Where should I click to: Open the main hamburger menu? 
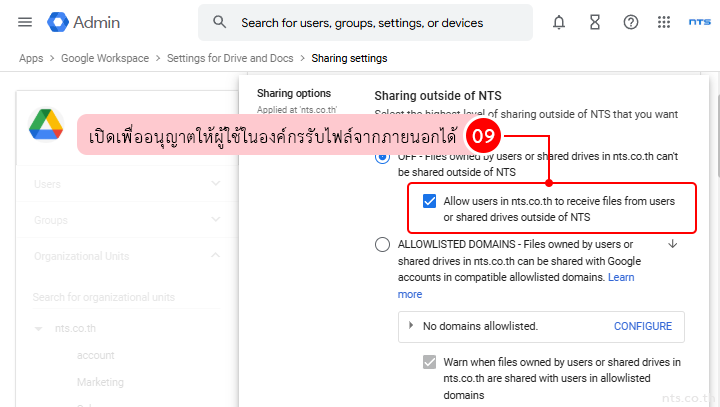pos(25,22)
